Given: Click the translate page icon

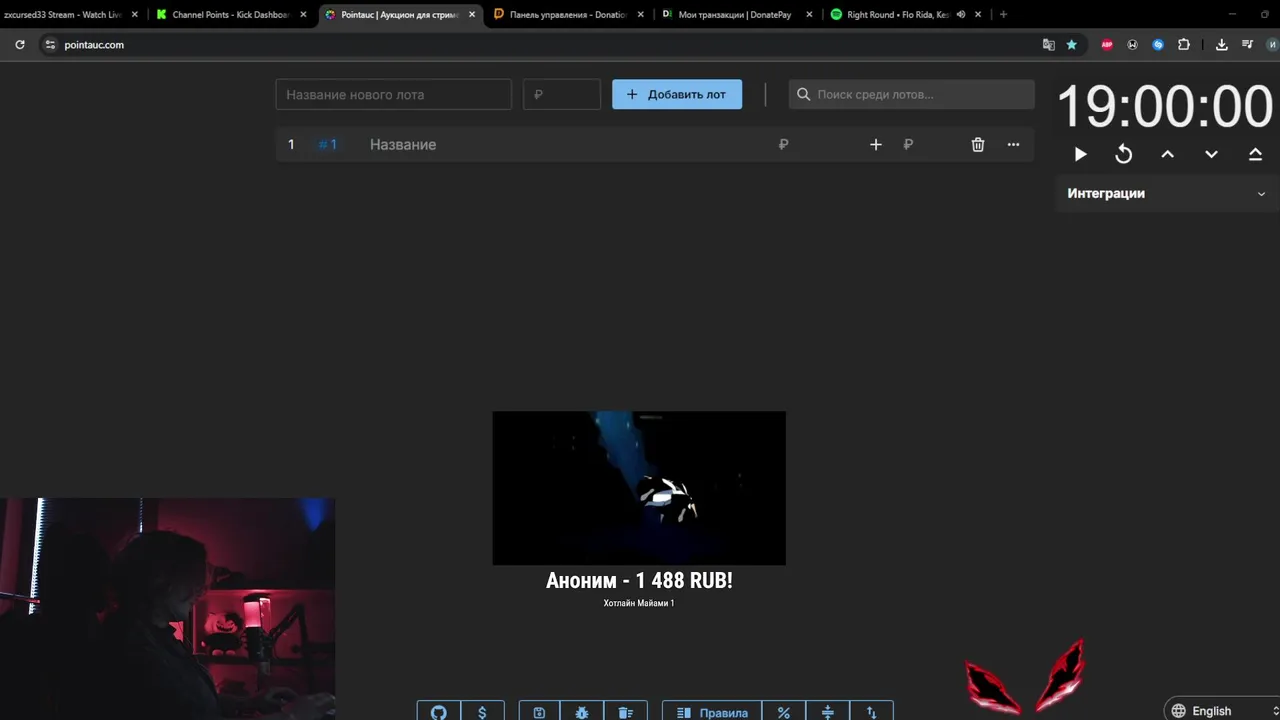Looking at the screenshot, I should (x=1048, y=44).
